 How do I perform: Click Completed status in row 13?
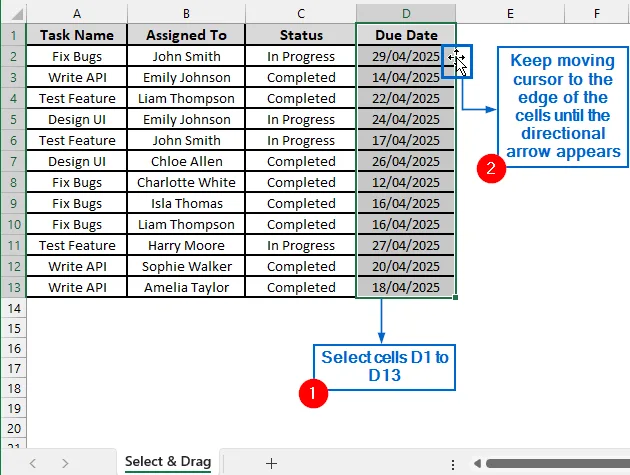(x=301, y=287)
